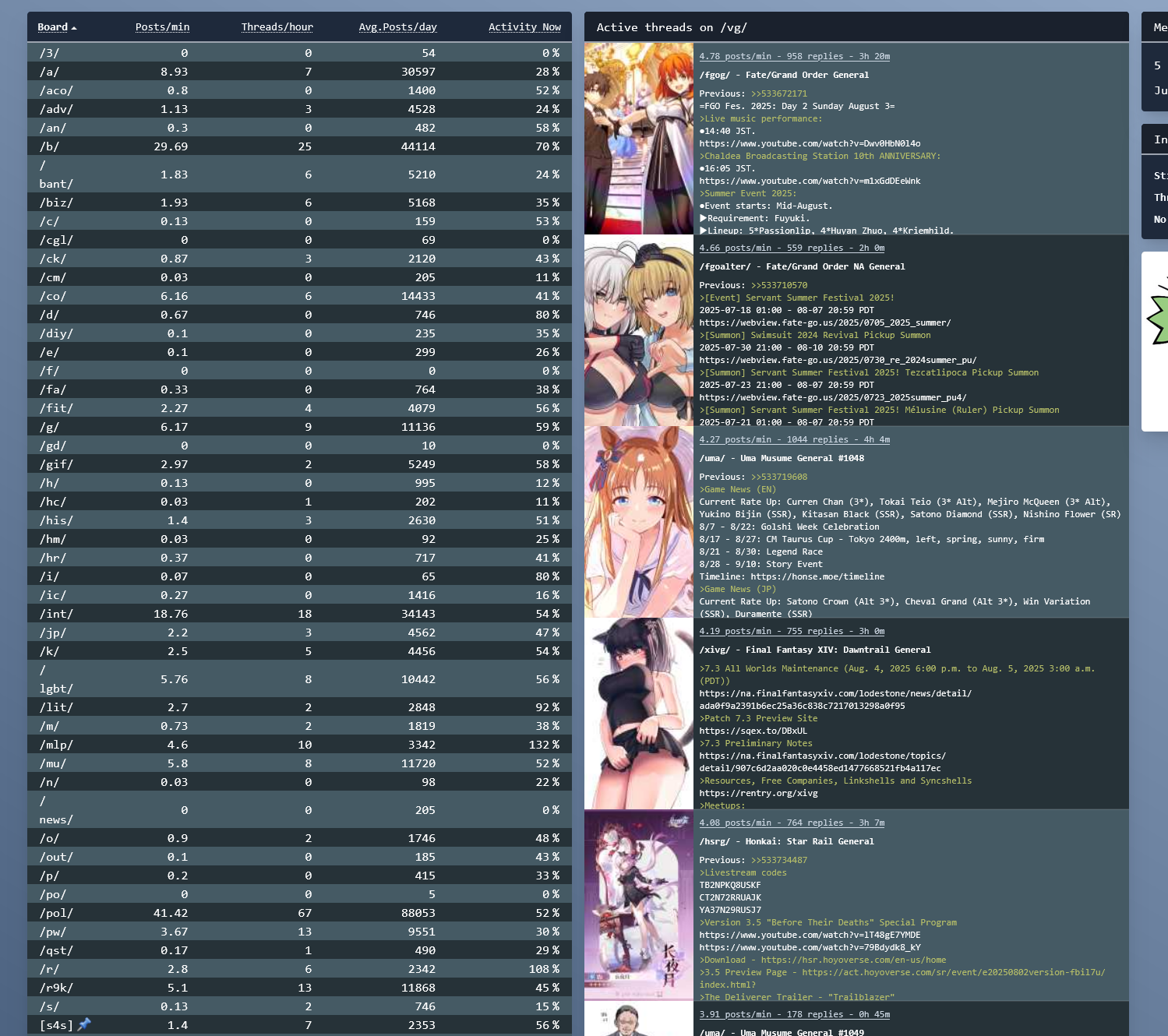Viewport: 1168px width, 1036px height.
Task: Click the 'https://sqex.to/DBxUL' text
Action: pos(753,731)
